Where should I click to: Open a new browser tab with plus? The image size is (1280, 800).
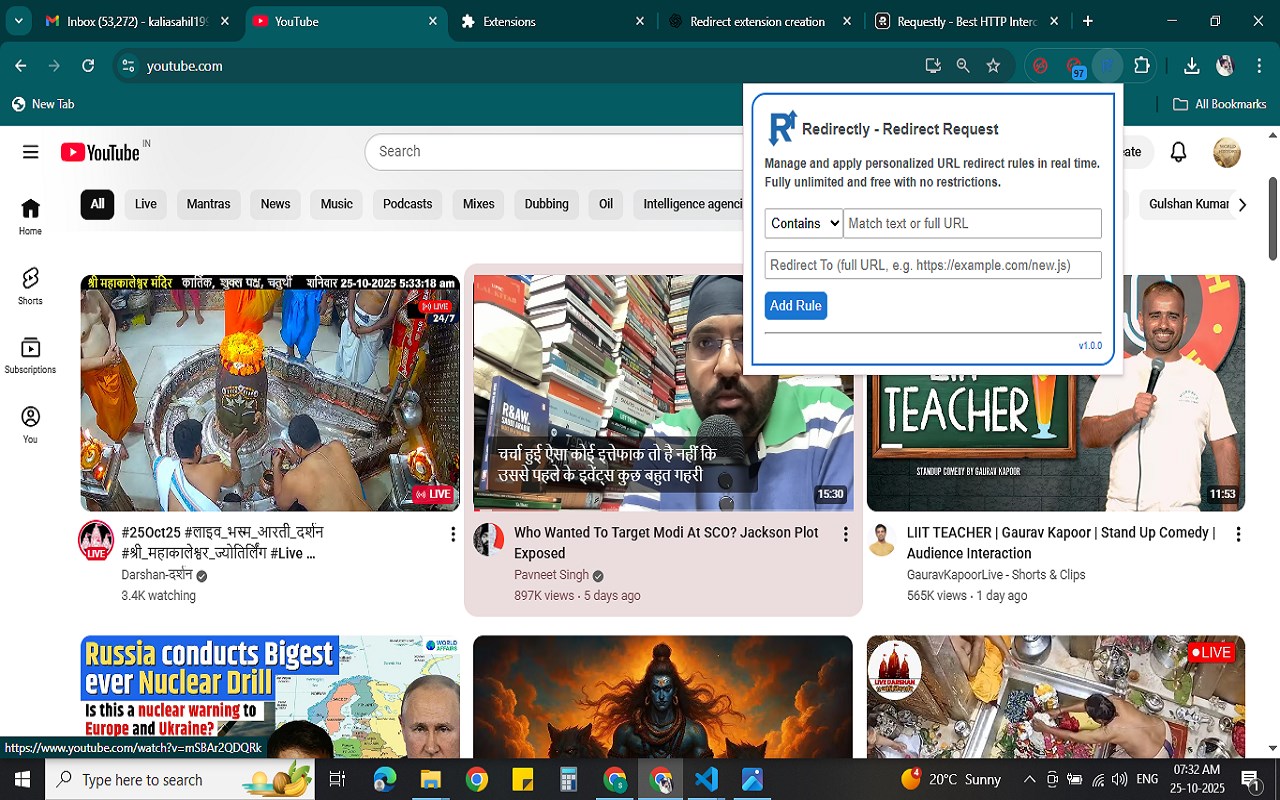(1088, 21)
